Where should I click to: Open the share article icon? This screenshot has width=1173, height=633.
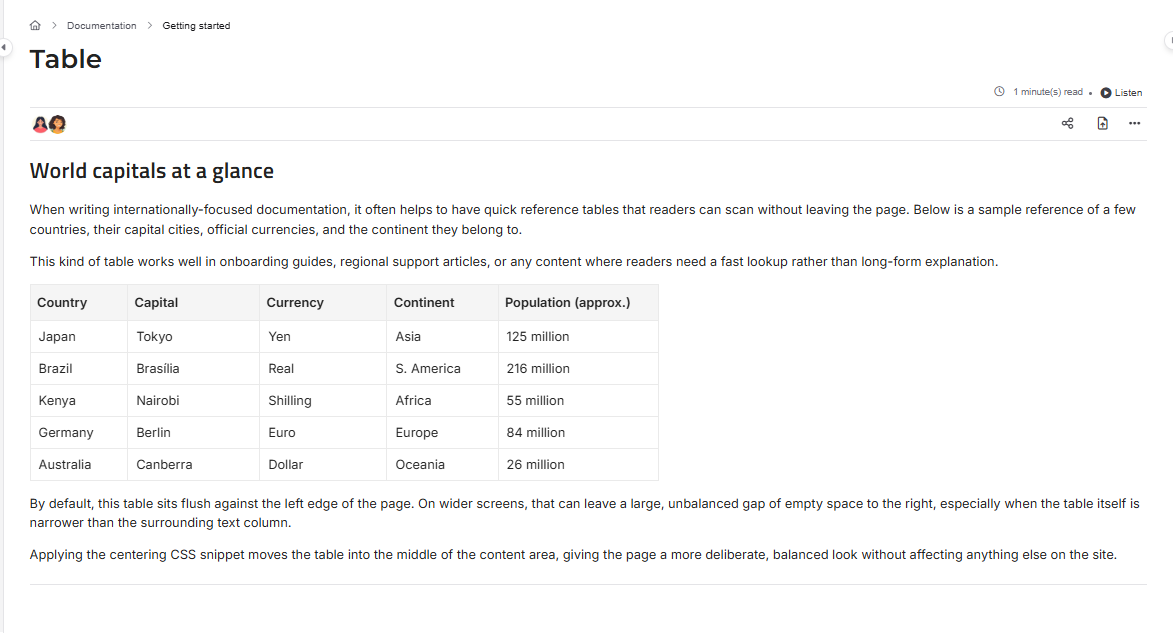coord(1068,123)
